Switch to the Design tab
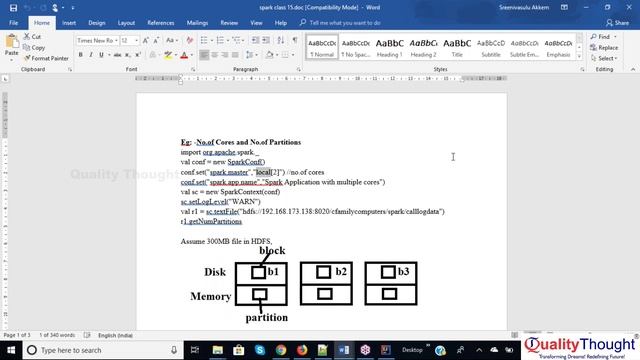The height and width of the screenshot is (360, 640). 97,23
